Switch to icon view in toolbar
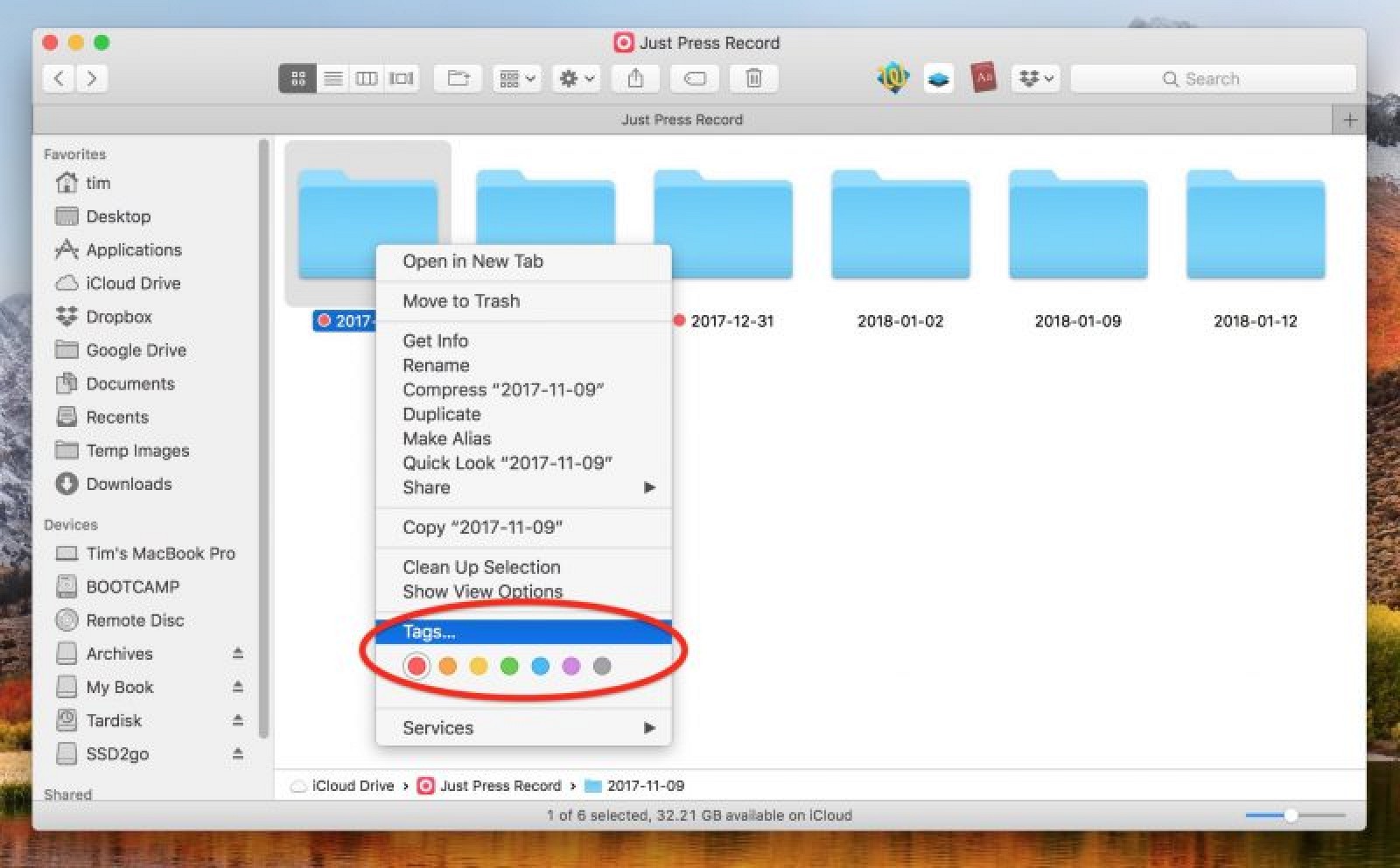 [x=297, y=79]
